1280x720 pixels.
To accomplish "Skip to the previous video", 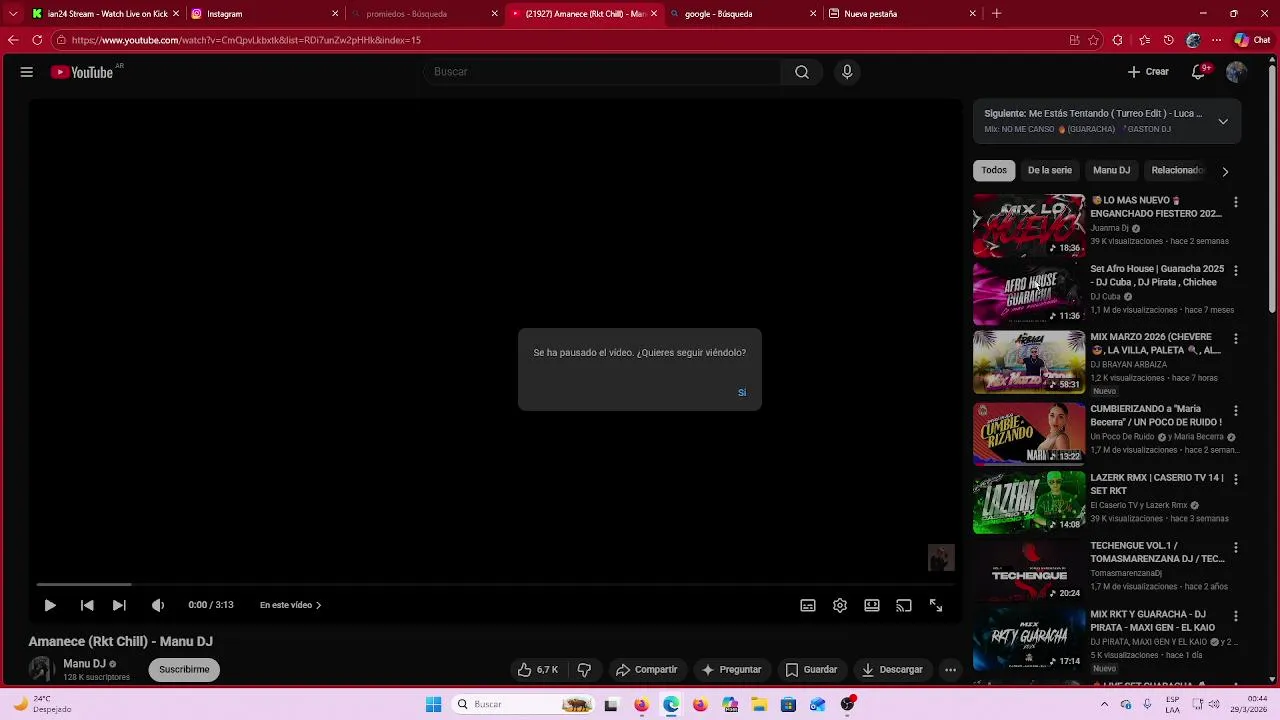I will coord(87,605).
